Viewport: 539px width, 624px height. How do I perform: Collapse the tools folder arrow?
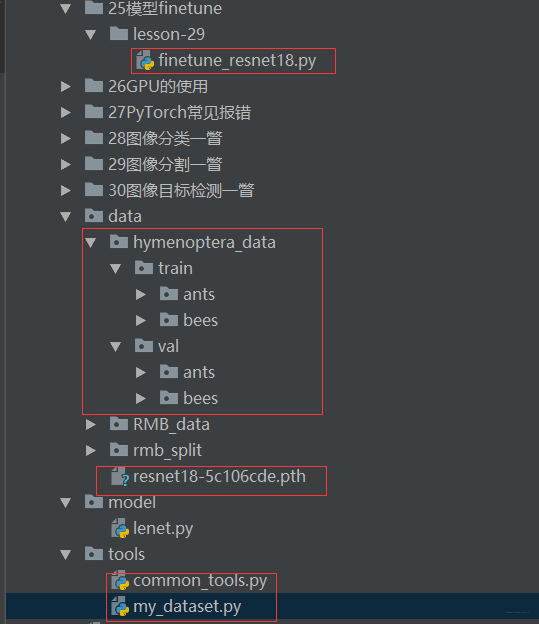point(66,555)
